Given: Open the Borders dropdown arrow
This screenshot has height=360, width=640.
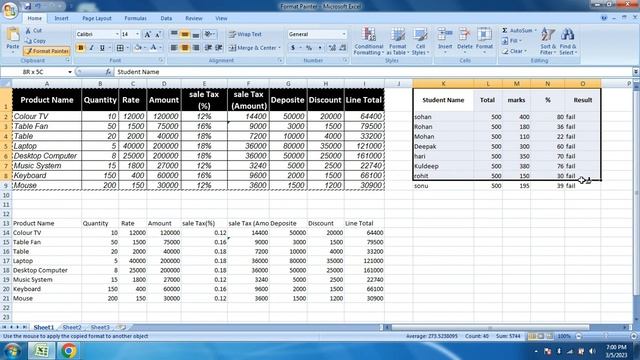Looking at the screenshot, I should click(127, 48).
